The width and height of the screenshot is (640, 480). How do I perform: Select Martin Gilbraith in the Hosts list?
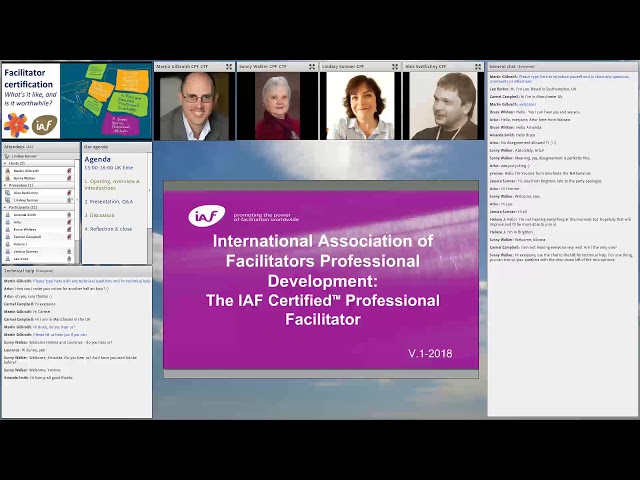click(38, 171)
